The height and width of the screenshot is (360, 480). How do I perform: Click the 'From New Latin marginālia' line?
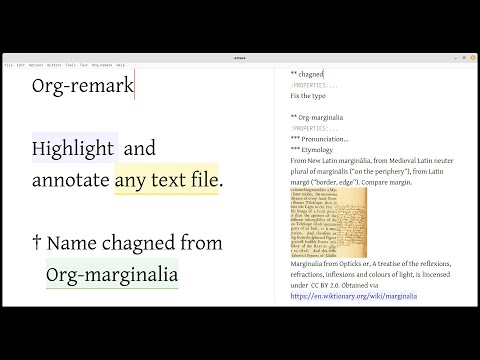point(372,161)
